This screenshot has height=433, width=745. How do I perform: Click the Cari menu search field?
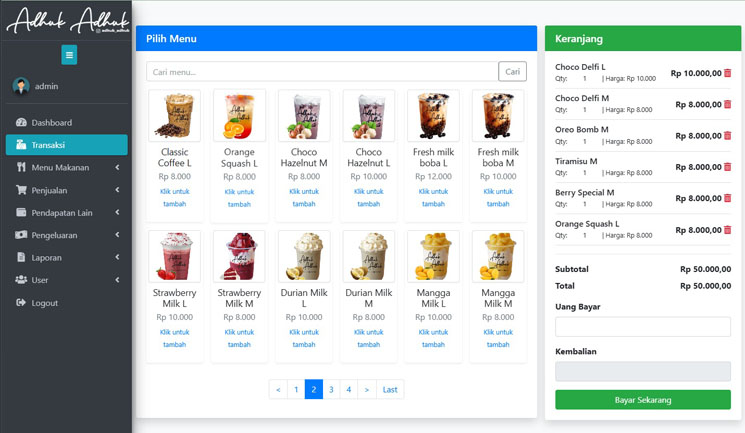point(322,72)
